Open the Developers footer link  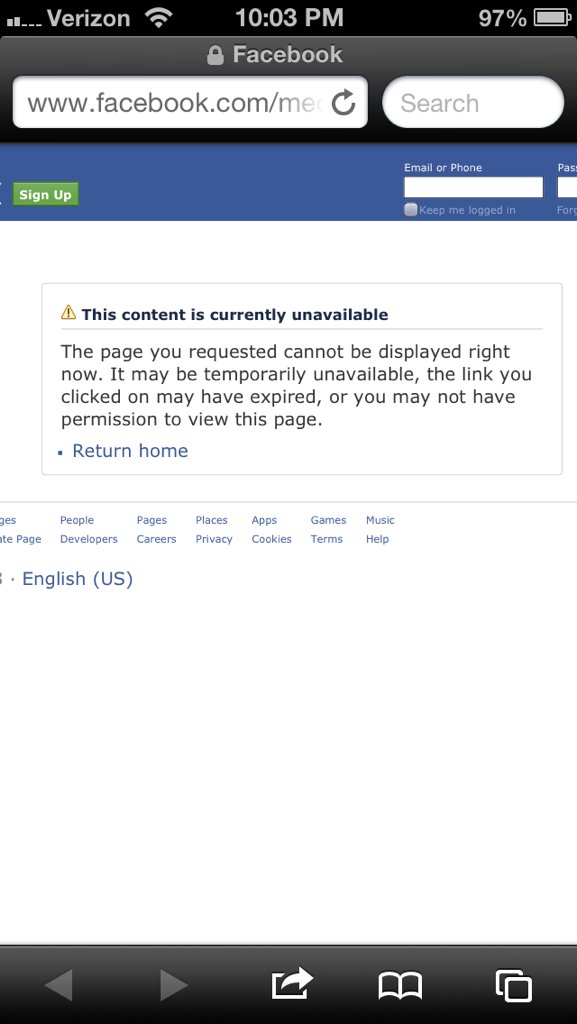(x=89, y=539)
